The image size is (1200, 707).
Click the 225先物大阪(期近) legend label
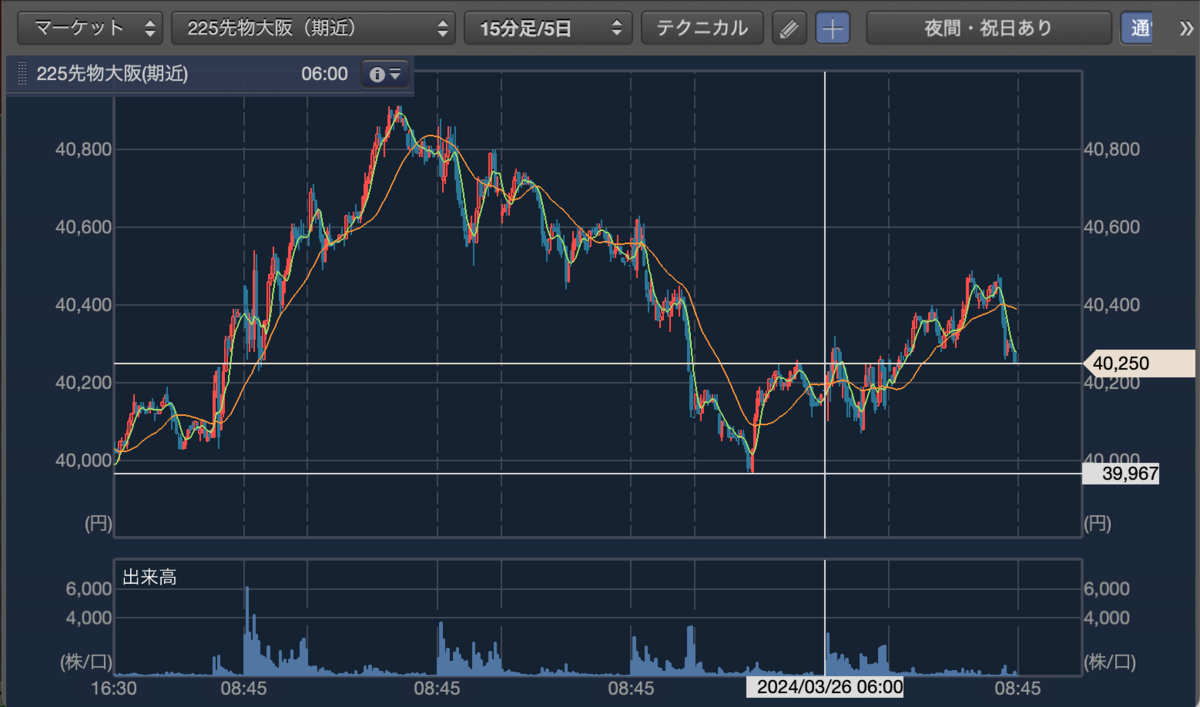point(112,74)
